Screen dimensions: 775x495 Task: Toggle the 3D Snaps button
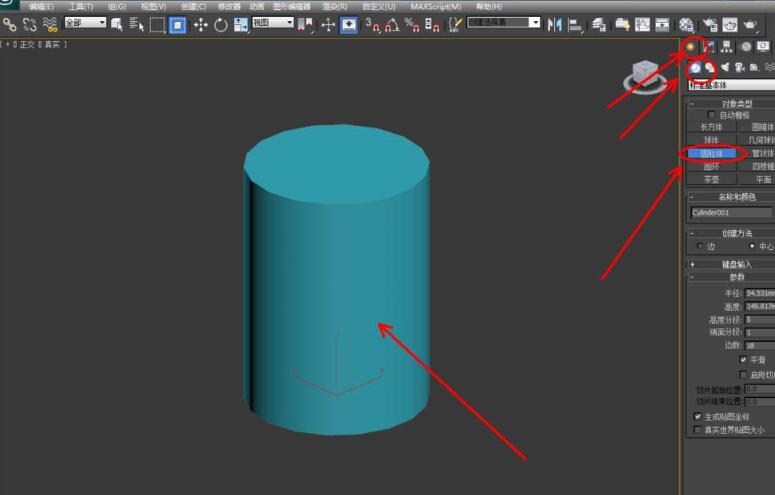click(x=372, y=25)
